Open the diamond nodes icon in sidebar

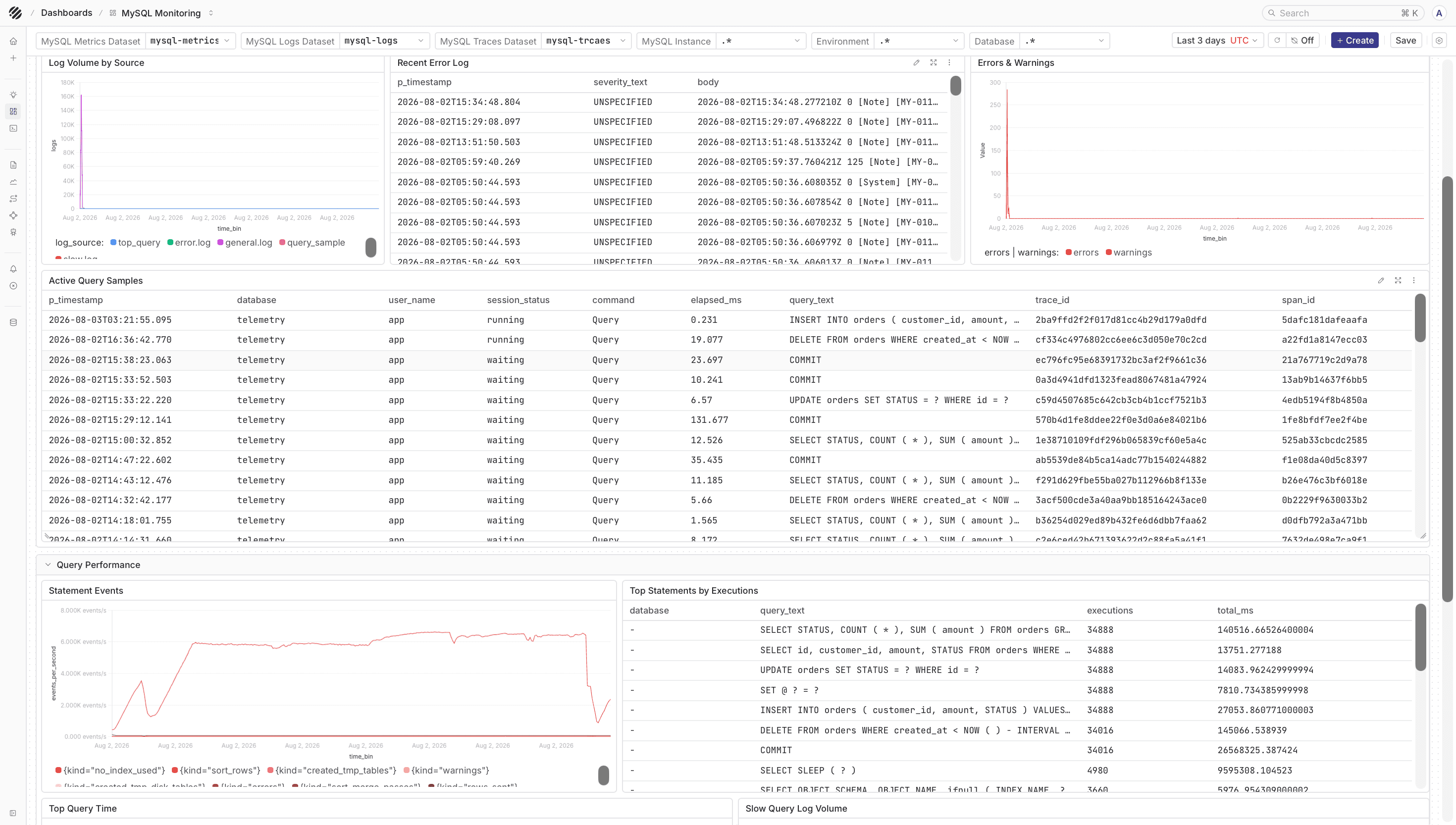click(x=13, y=215)
